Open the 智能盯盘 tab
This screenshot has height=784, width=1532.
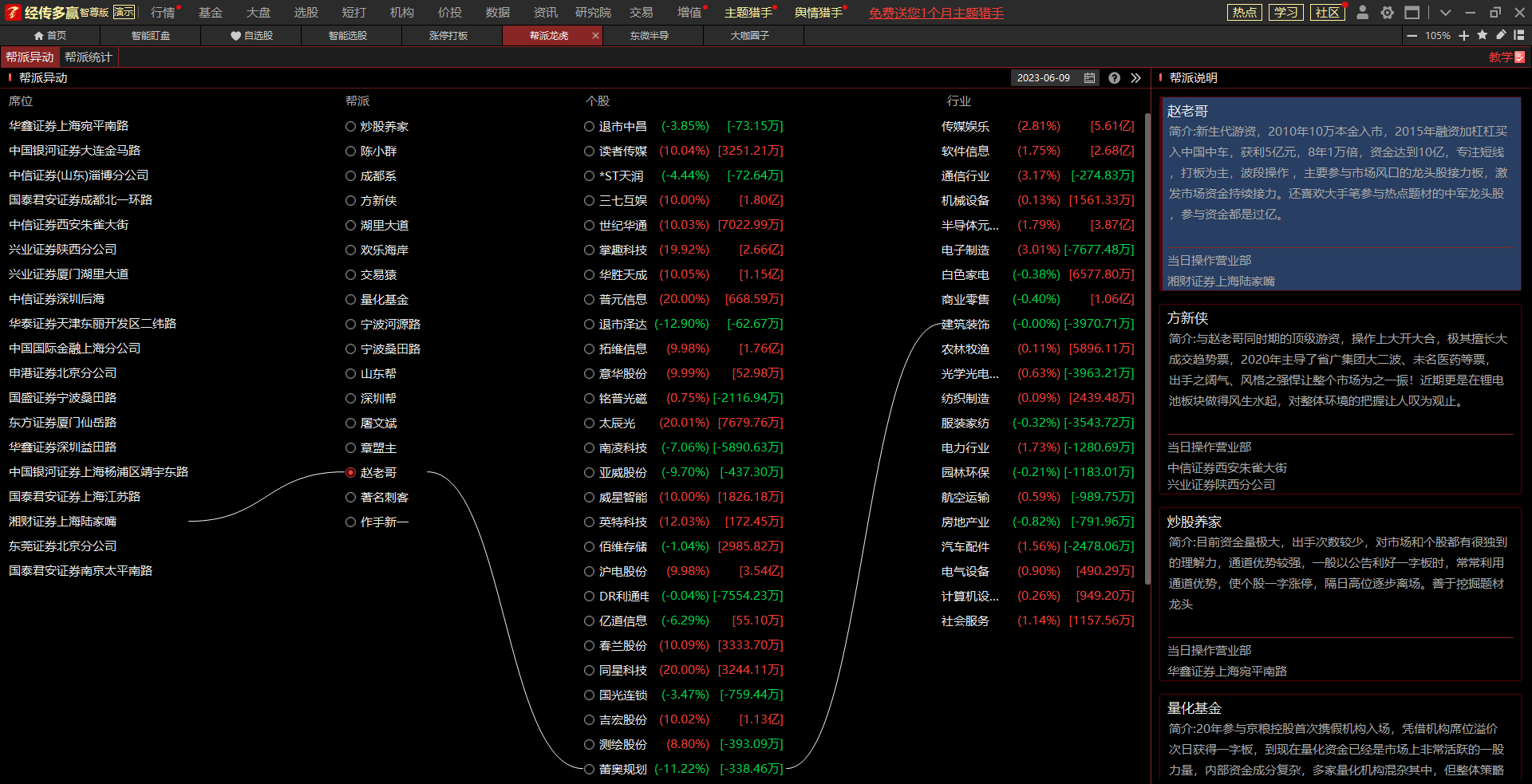pos(151,36)
